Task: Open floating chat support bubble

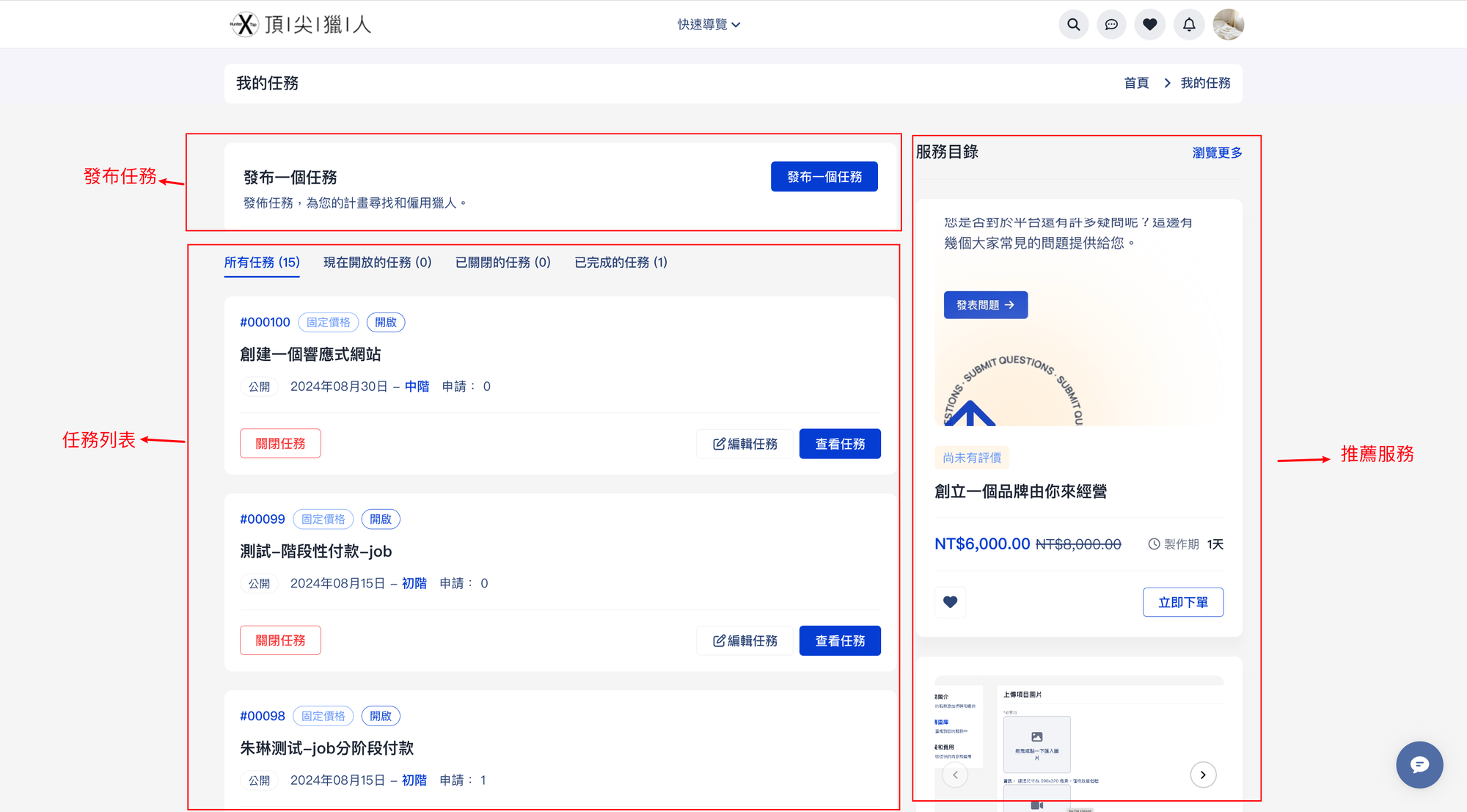Action: point(1419,764)
